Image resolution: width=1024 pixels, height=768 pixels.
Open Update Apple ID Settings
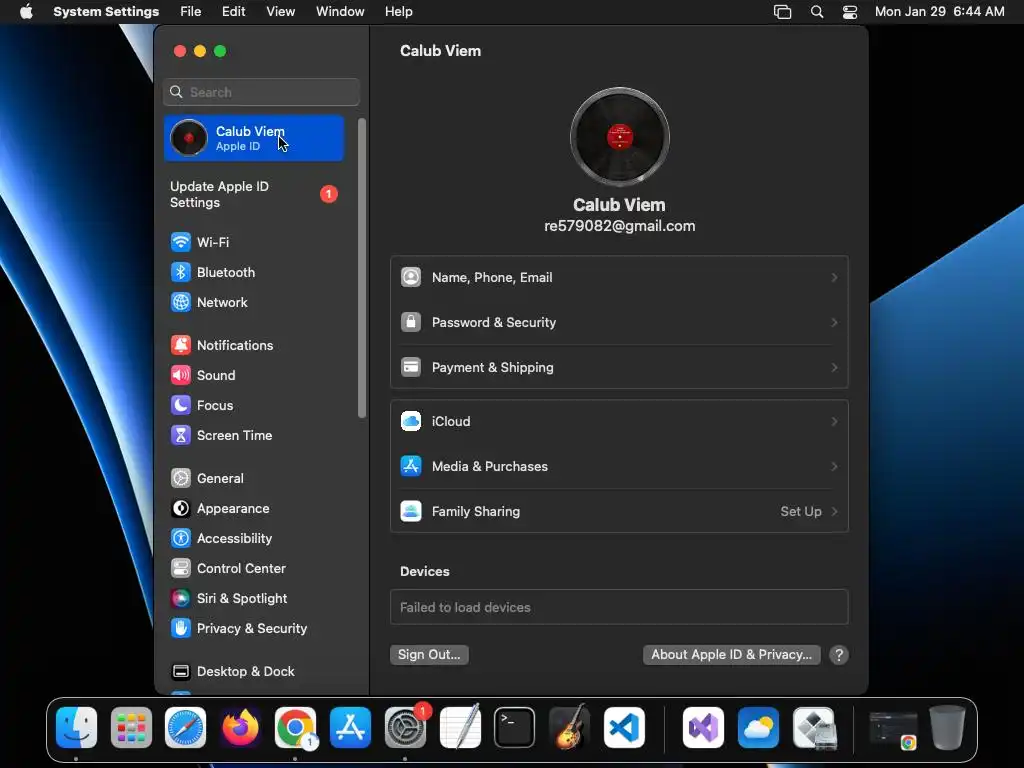tap(254, 195)
